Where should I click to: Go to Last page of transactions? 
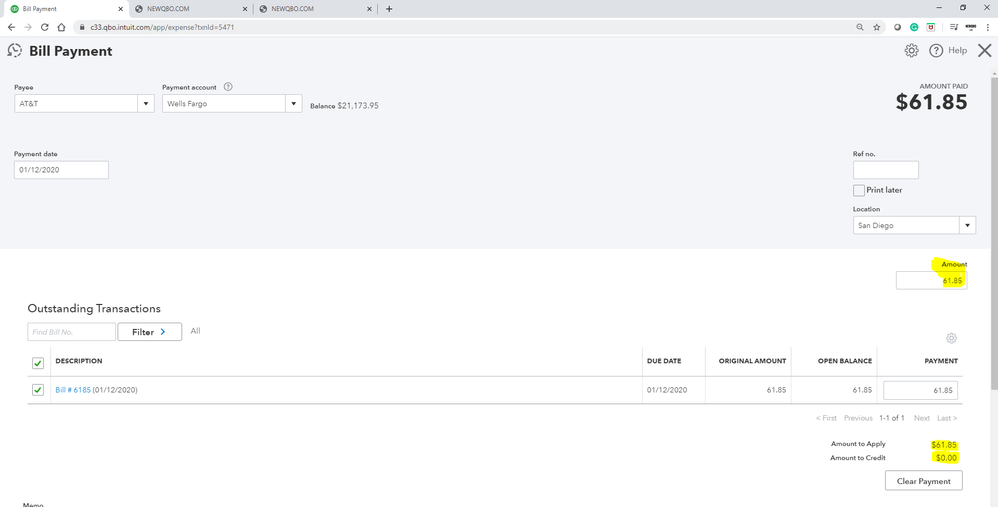(946, 418)
